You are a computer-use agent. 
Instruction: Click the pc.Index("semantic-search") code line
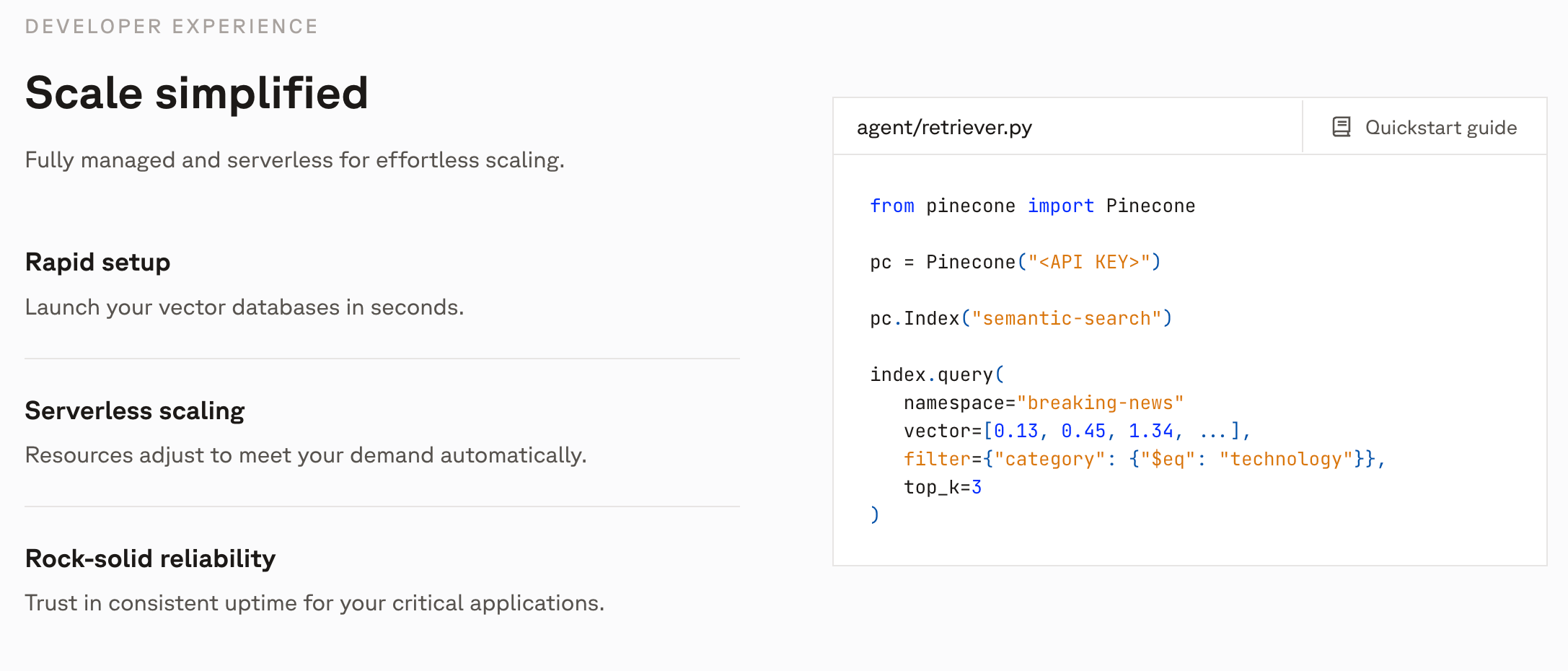click(x=1021, y=318)
